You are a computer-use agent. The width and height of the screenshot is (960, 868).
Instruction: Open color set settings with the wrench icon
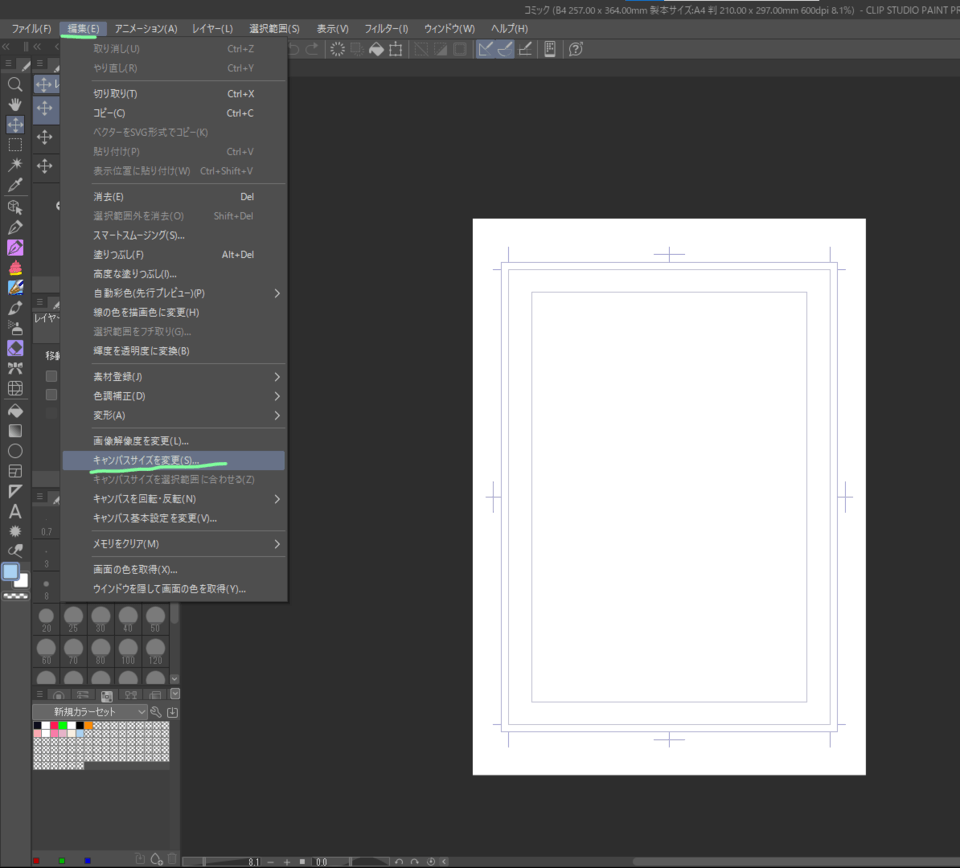[157, 712]
